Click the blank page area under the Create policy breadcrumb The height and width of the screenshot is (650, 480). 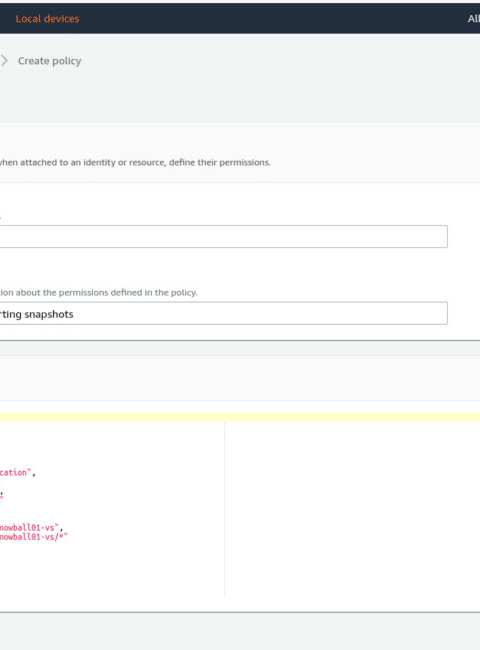(240, 97)
